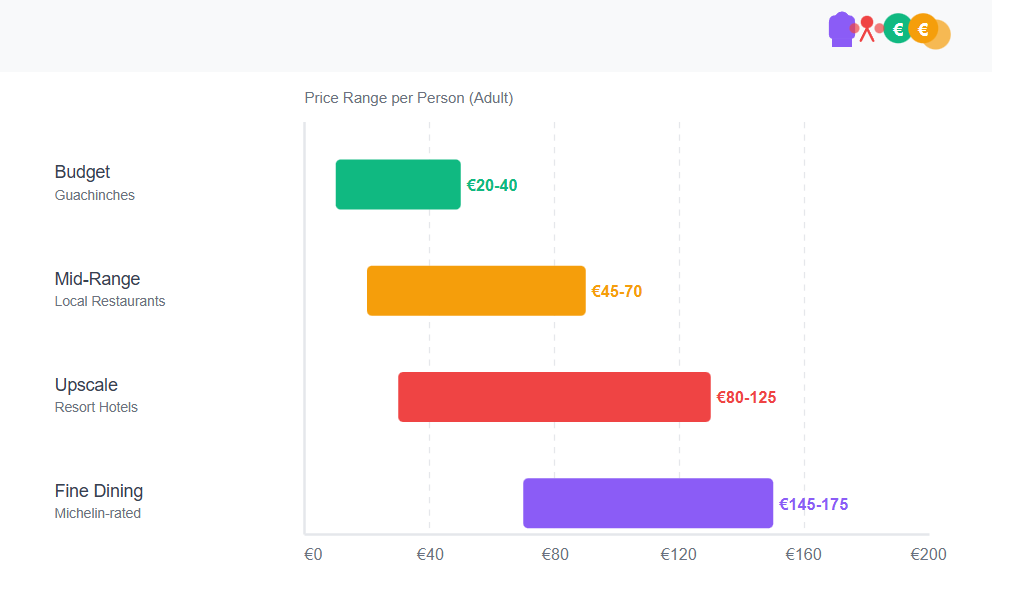Click the Mid-Range category label
The width and height of the screenshot is (1011, 606).
pyautogui.click(x=97, y=279)
